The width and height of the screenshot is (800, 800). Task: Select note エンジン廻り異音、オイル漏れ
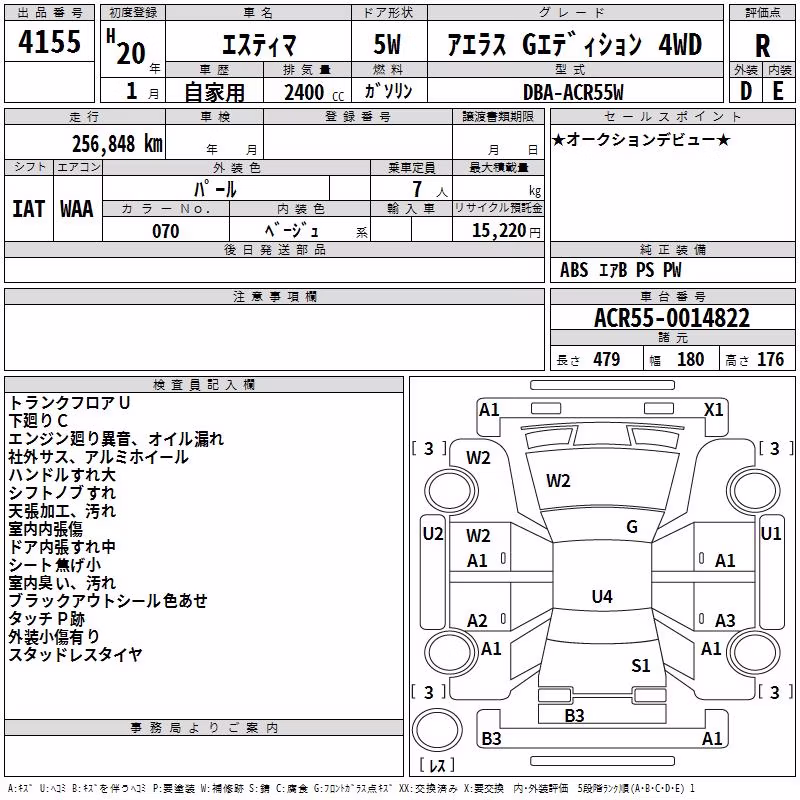tap(116, 439)
